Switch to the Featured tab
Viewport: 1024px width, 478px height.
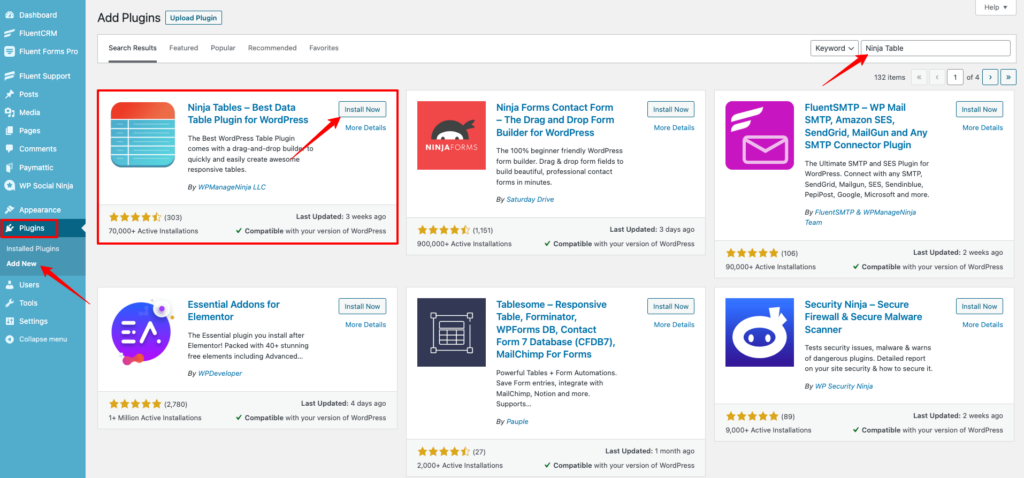click(183, 48)
